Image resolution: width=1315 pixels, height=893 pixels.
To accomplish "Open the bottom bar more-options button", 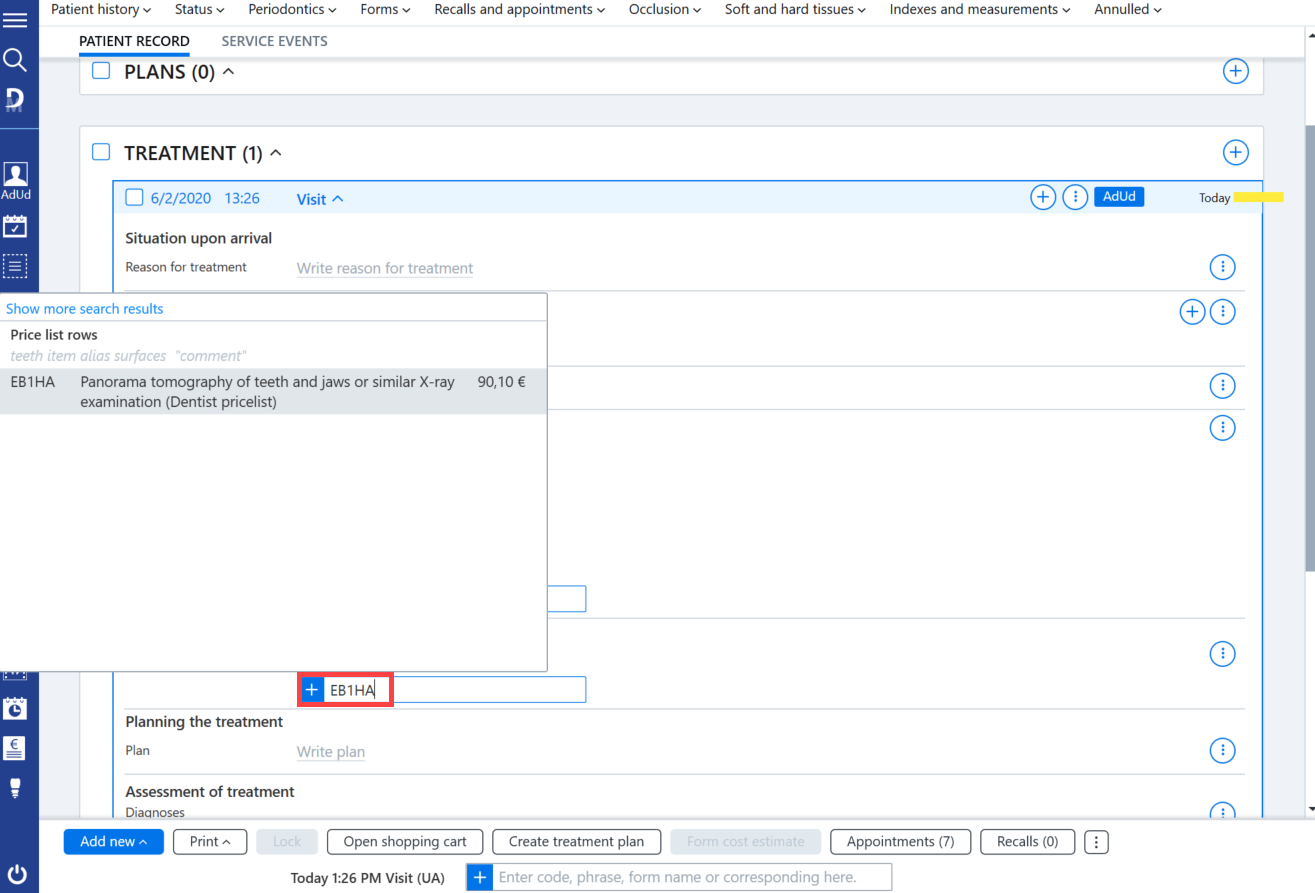I will [1097, 842].
